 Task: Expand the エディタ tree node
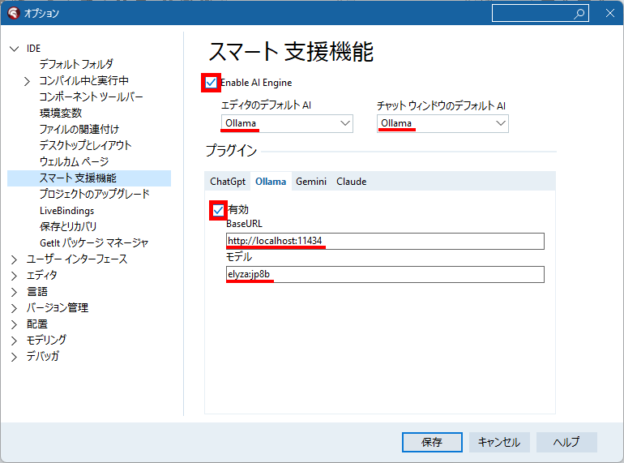[x=14, y=275]
